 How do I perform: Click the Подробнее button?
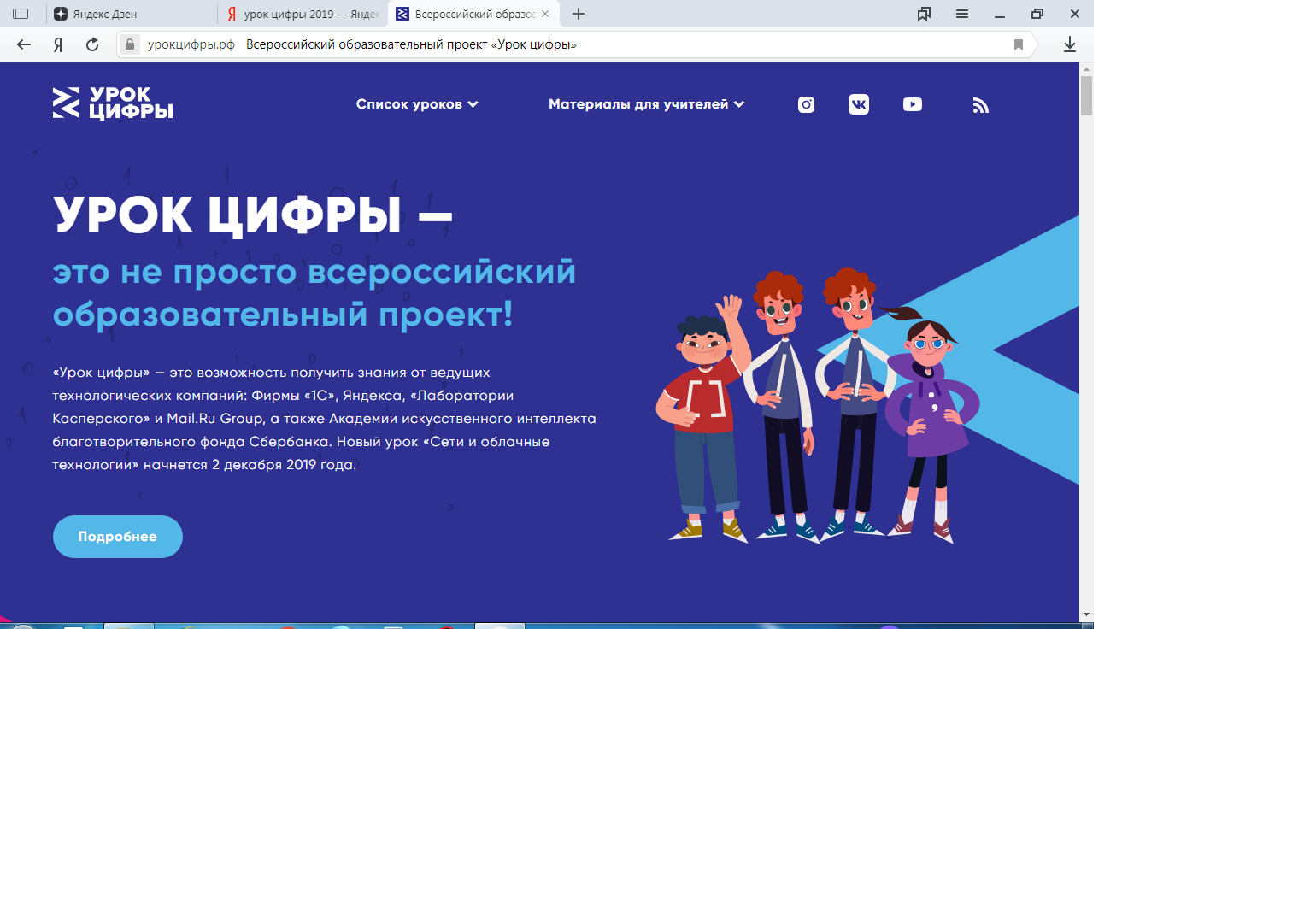click(118, 537)
